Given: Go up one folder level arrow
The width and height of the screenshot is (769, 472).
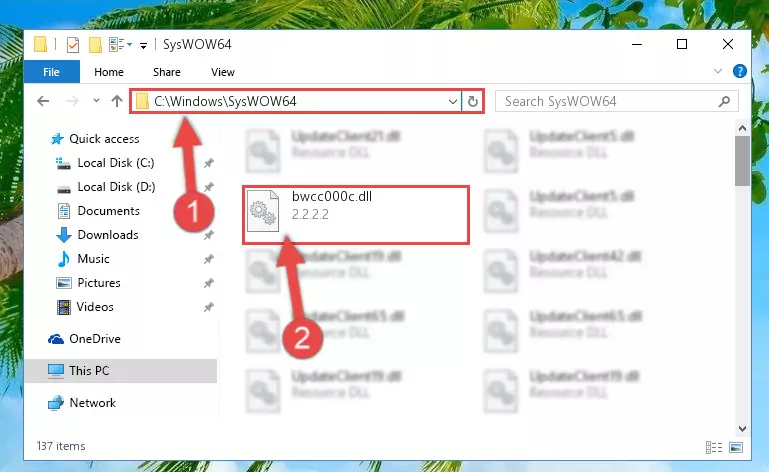Looking at the screenshot, I should [117, 102].
